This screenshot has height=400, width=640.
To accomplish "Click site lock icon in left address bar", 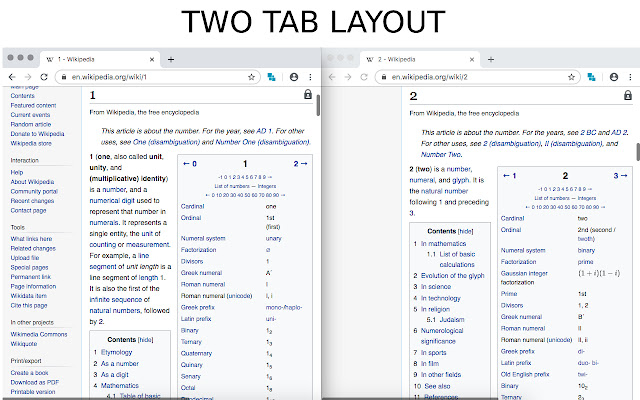I will point(64,77).
